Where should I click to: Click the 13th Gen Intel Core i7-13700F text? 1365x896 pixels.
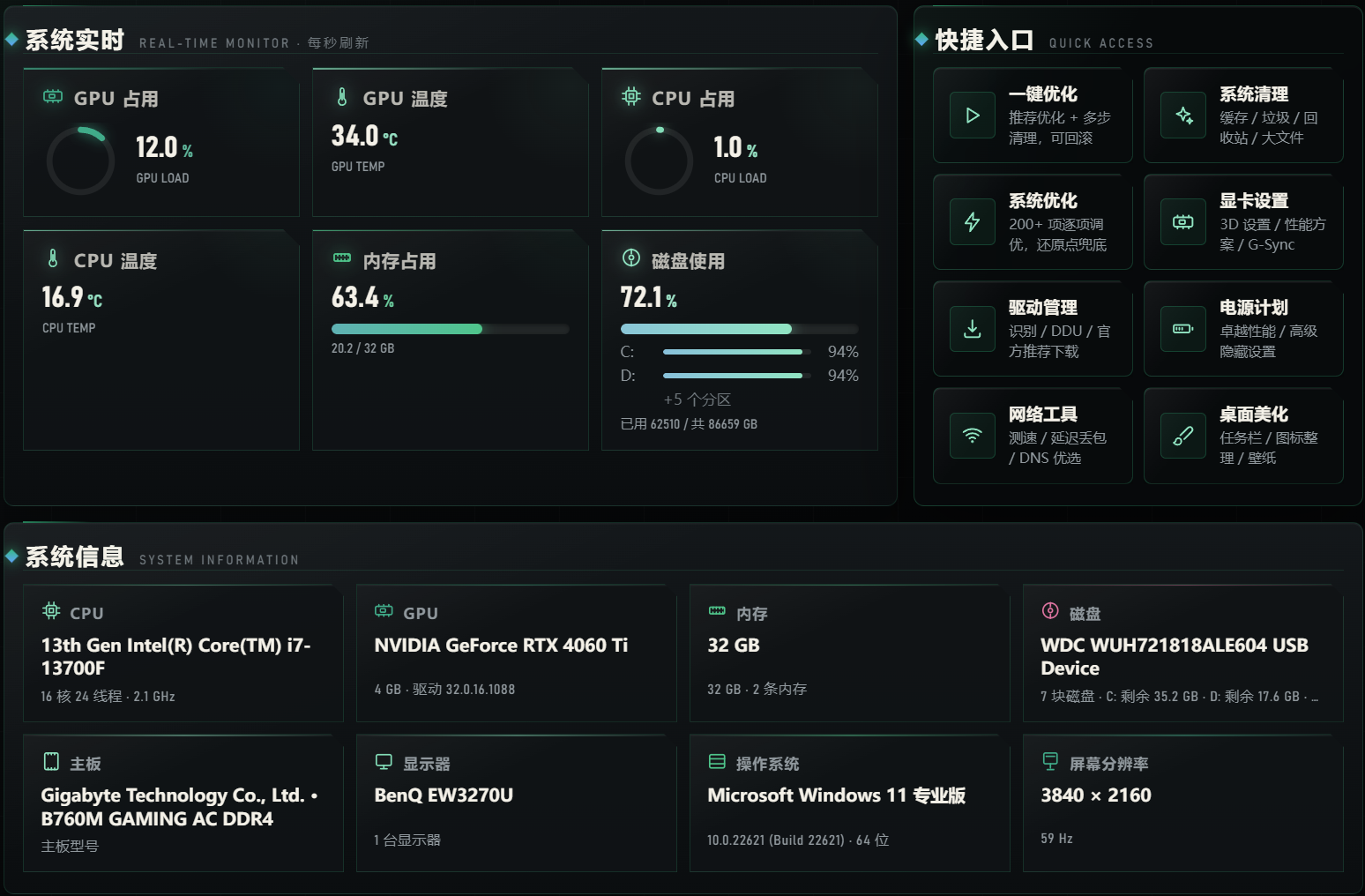[x=175, y=657]
